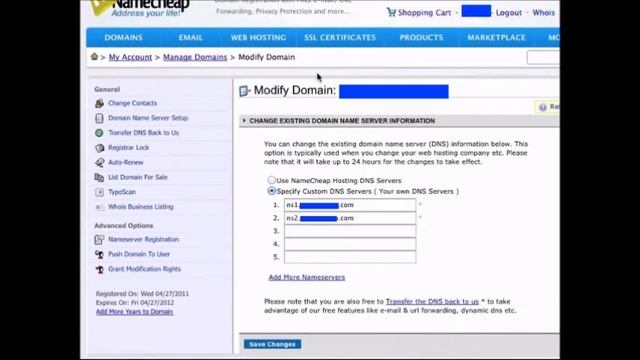This screenshot has height=360, width=640.
Task: Click nameserver field 1 containing ns1
Action: [x=350, y=205]
